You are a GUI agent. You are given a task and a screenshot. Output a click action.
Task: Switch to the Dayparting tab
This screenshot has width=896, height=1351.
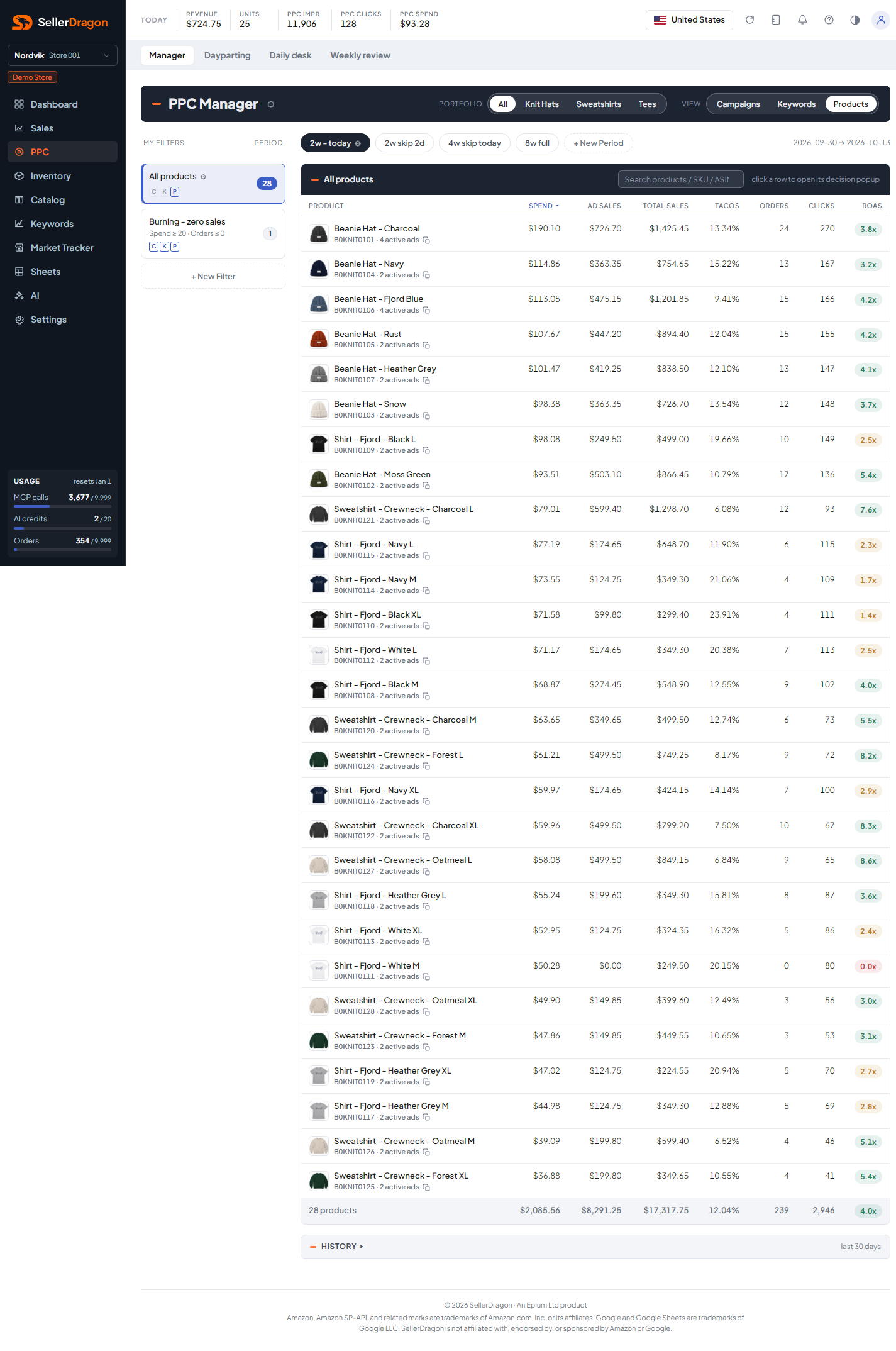tap(227, 55)
